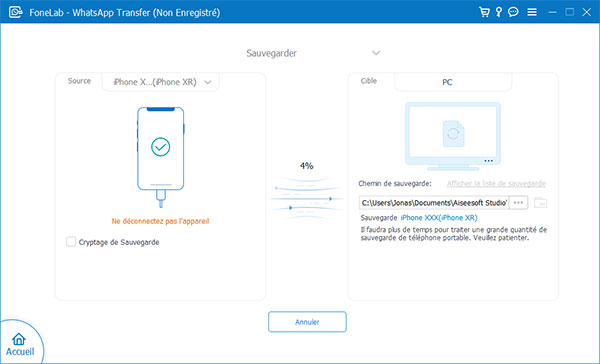Click the backup path input field
600x364 pixels.
click(x=434, y=202)
